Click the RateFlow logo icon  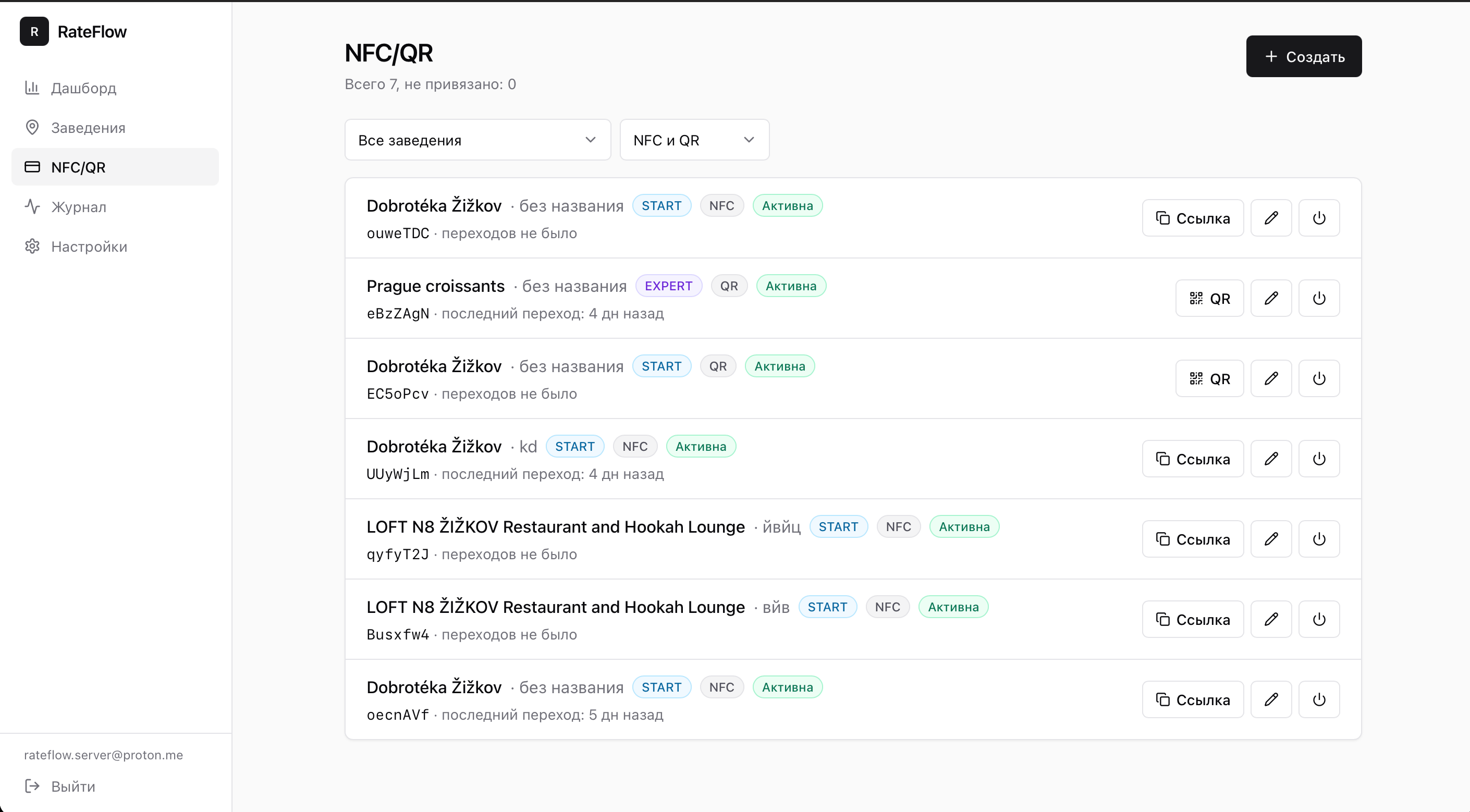(x=34, y=31)
